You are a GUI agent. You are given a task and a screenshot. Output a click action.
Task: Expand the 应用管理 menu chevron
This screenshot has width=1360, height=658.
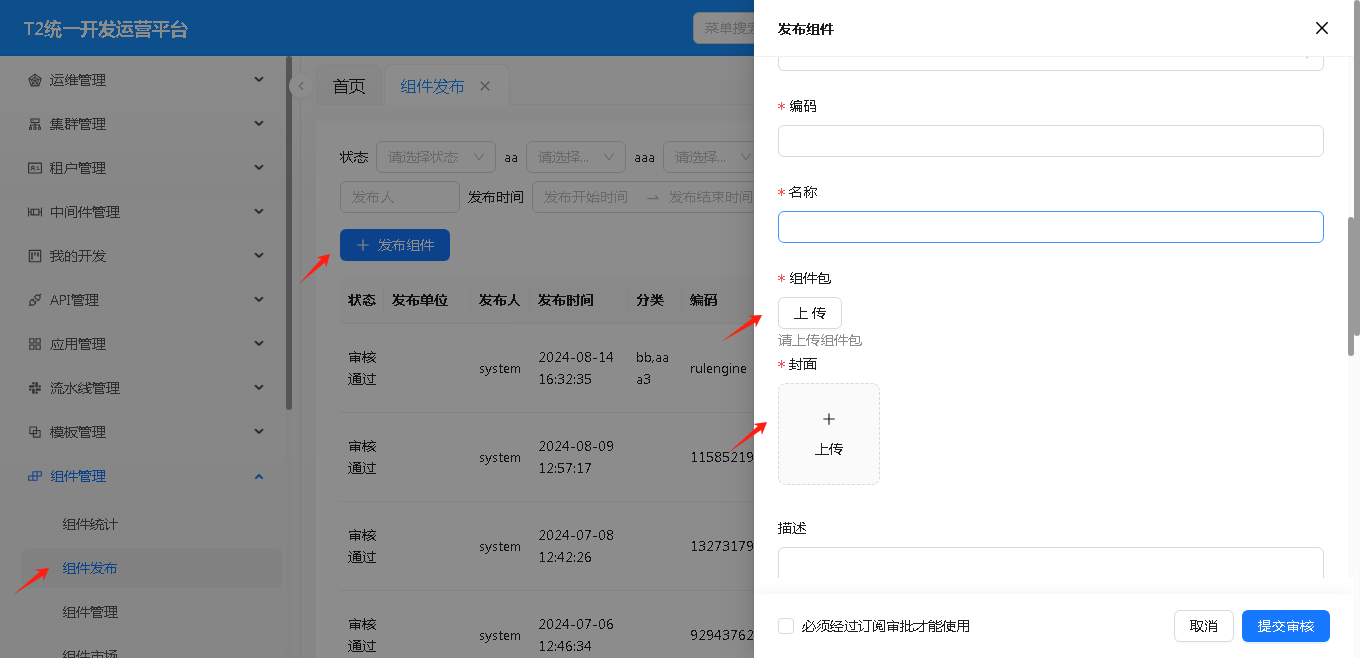point(259,344)
